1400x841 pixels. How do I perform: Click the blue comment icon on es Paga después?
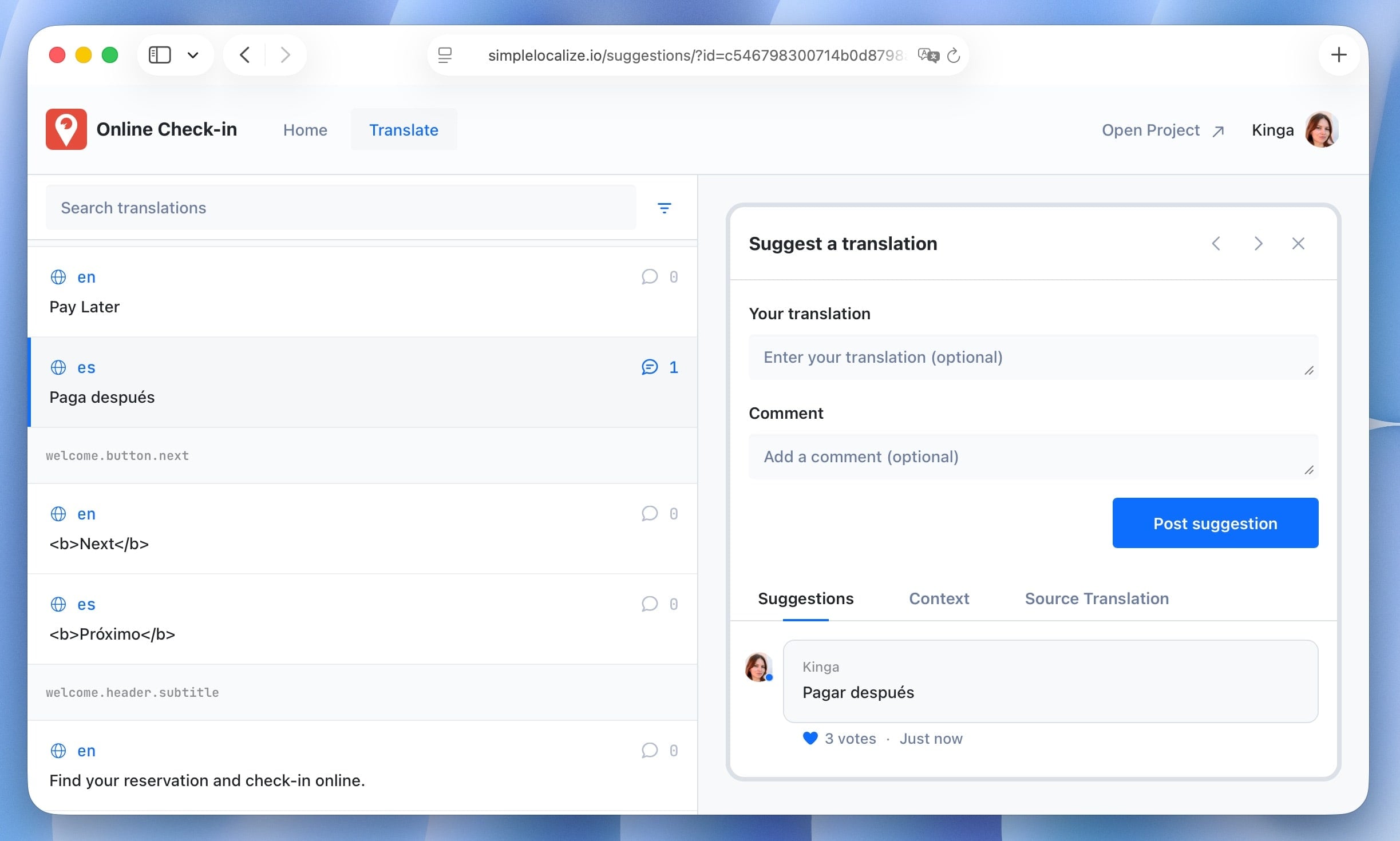[650, 367]
